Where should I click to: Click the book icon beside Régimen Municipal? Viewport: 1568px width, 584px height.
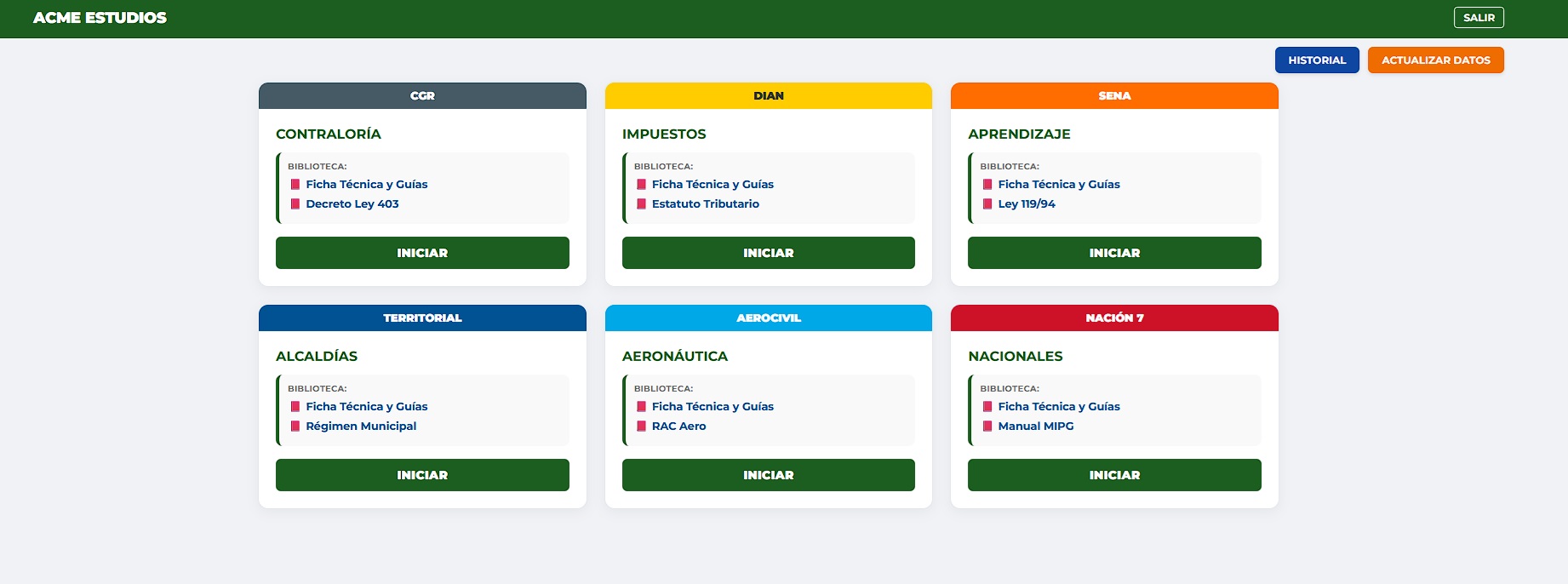click(295, 427)
